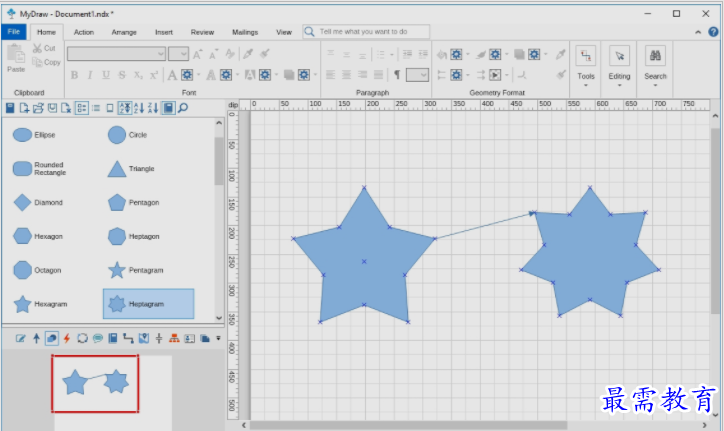
Task: Pick the Rounded Rectangle shape
Action: (40, 169)
